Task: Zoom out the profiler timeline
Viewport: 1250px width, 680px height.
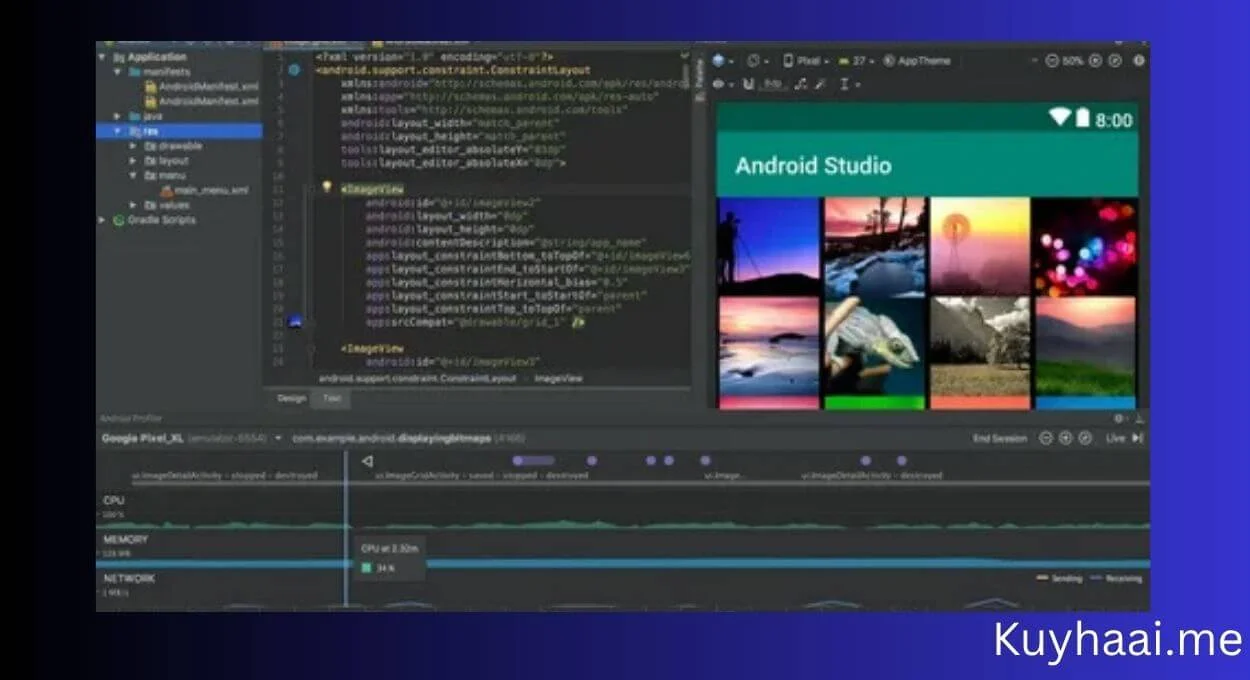Action: pos(1046,438)
